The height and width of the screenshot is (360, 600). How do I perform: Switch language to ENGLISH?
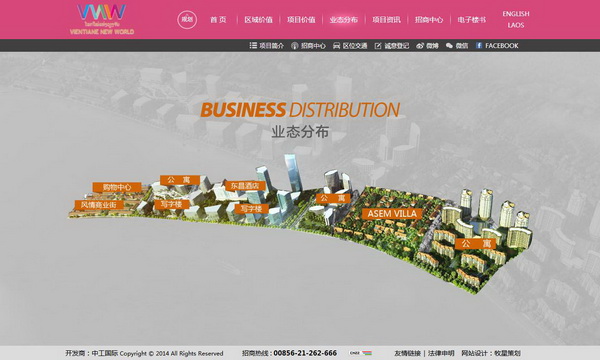515,14
